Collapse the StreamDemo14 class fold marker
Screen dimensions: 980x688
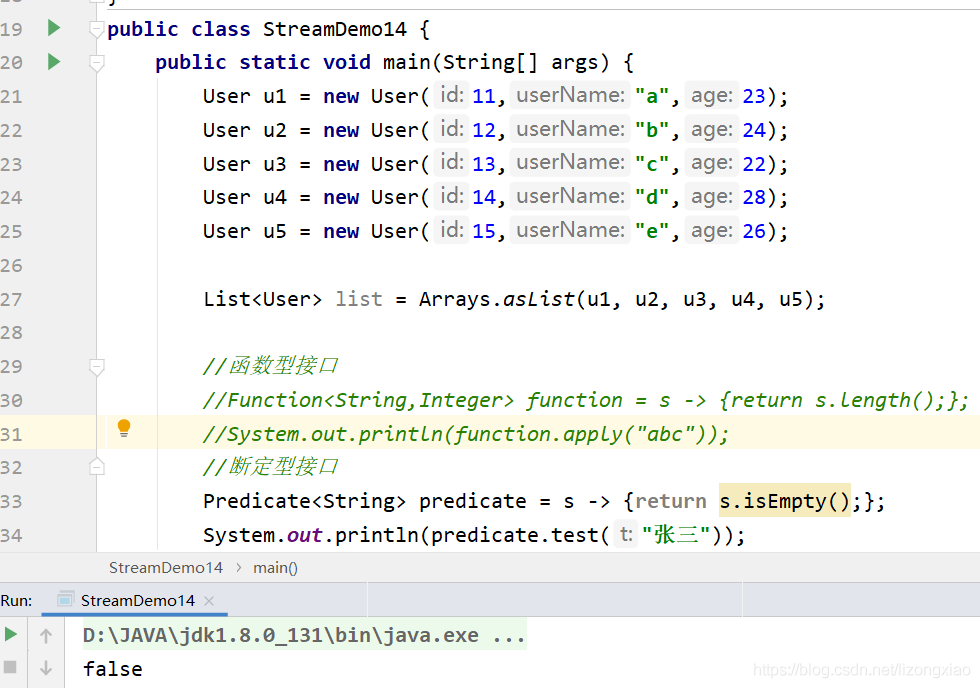tap(96, 29)
